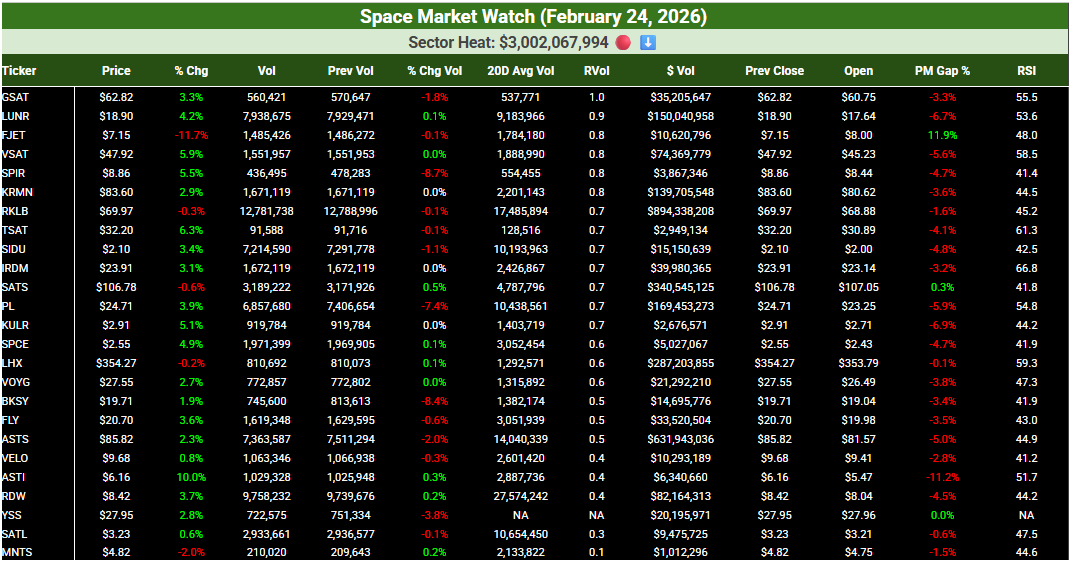Click the Ticker column header
This screenshot has width=1071, height=562.
[19, 70]
